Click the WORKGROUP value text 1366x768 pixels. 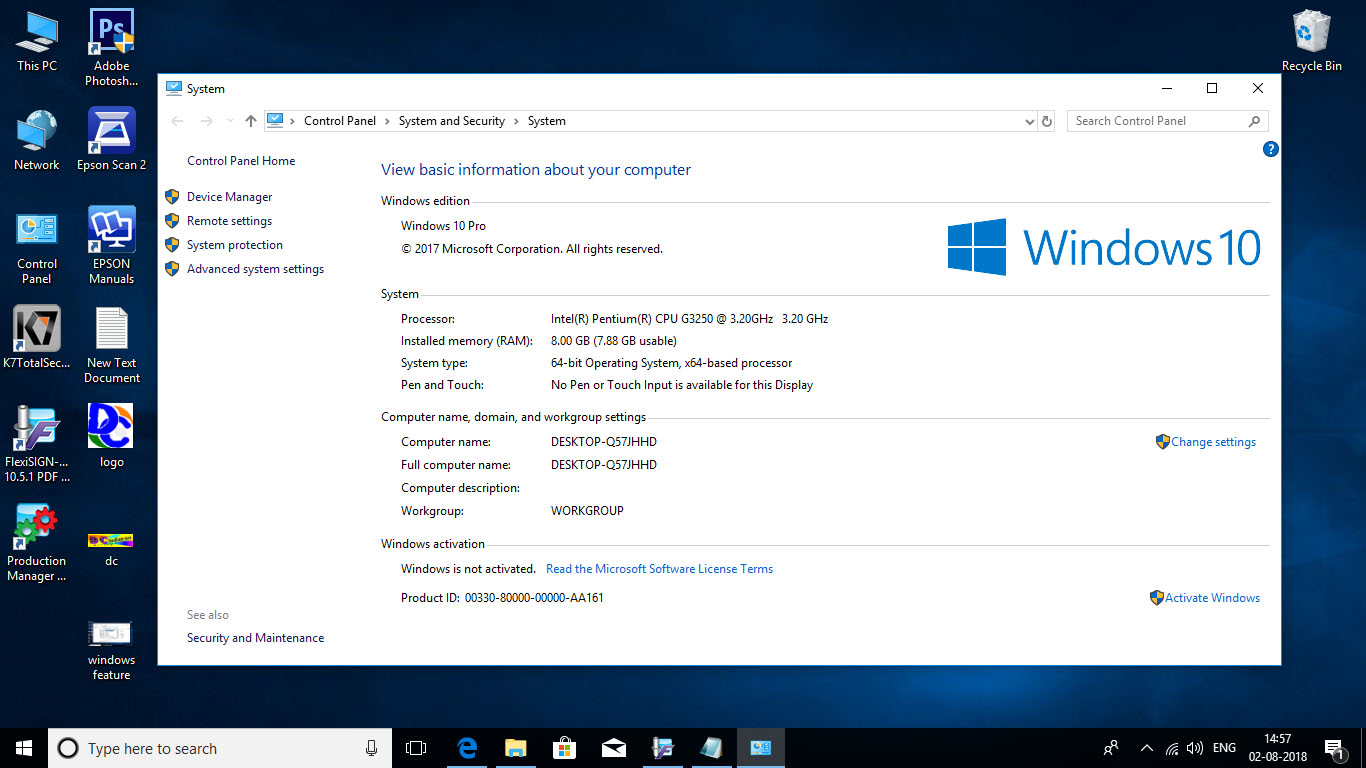pos(587,511)
